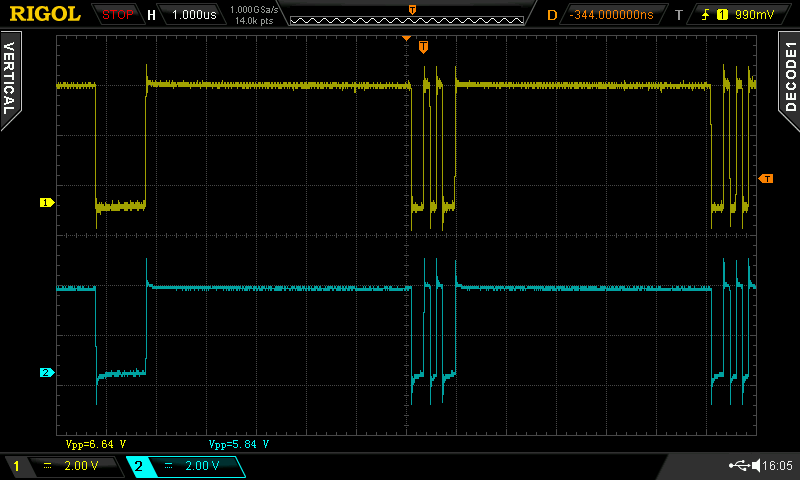Click the 1.000GSa/s sample rate readout
Viewport: 800px width, 480px height.
coord(254,9)
